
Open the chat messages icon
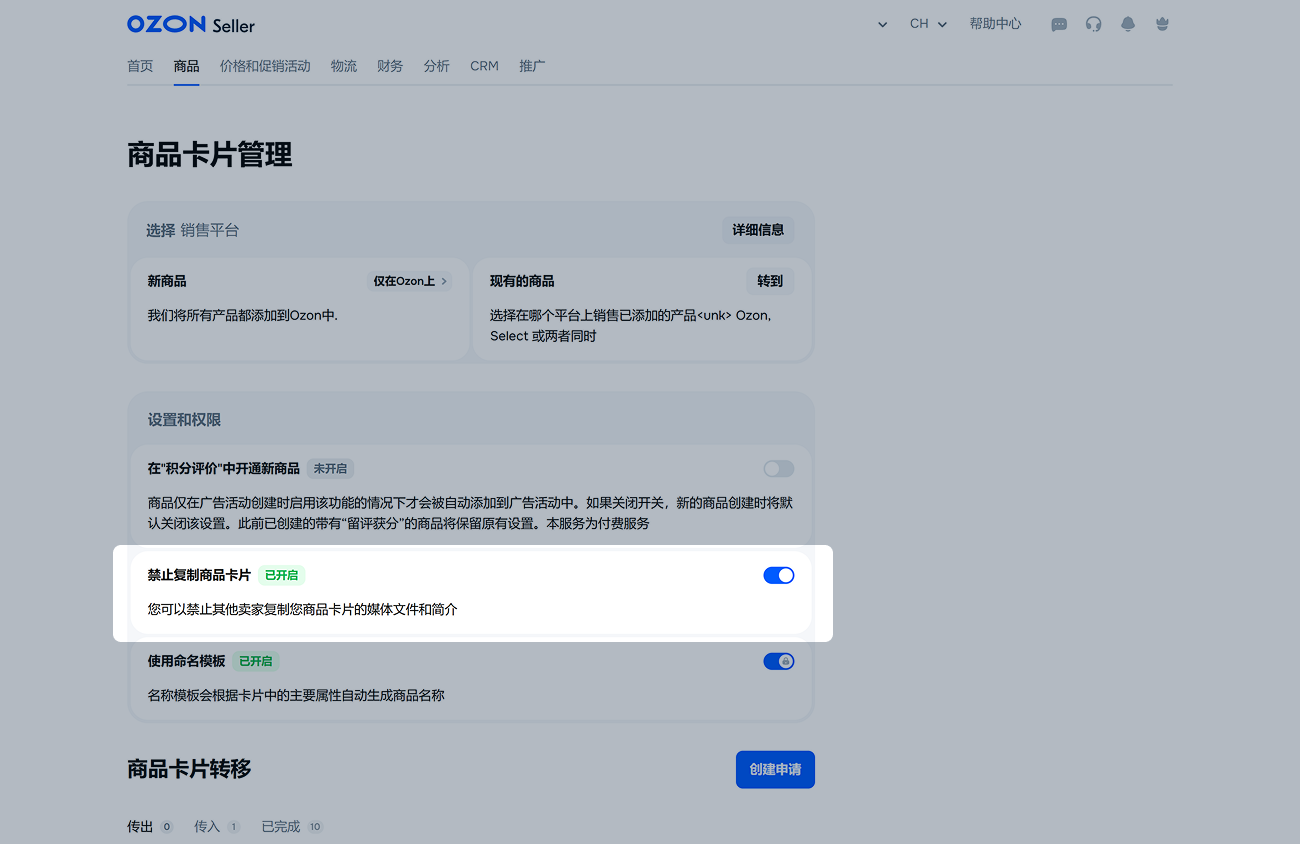coord(1059,24)
